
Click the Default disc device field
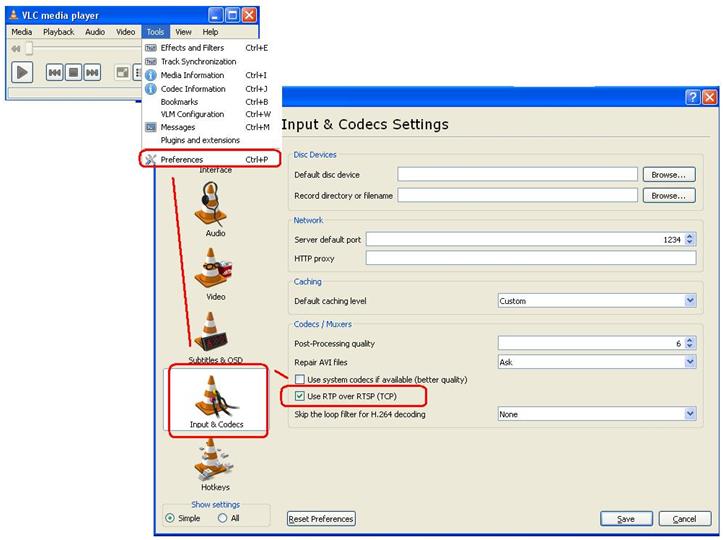click(x=518, y=174)
